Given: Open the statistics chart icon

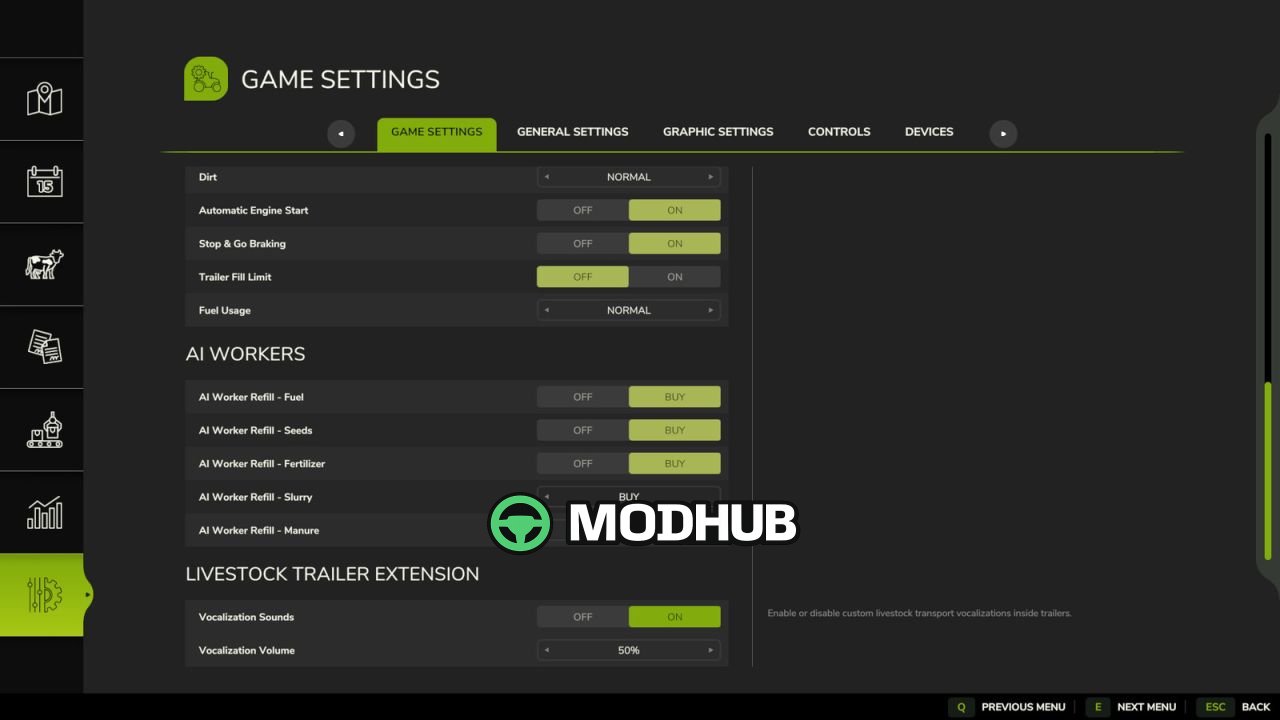Looking at the screenshot, I should 44,512.
